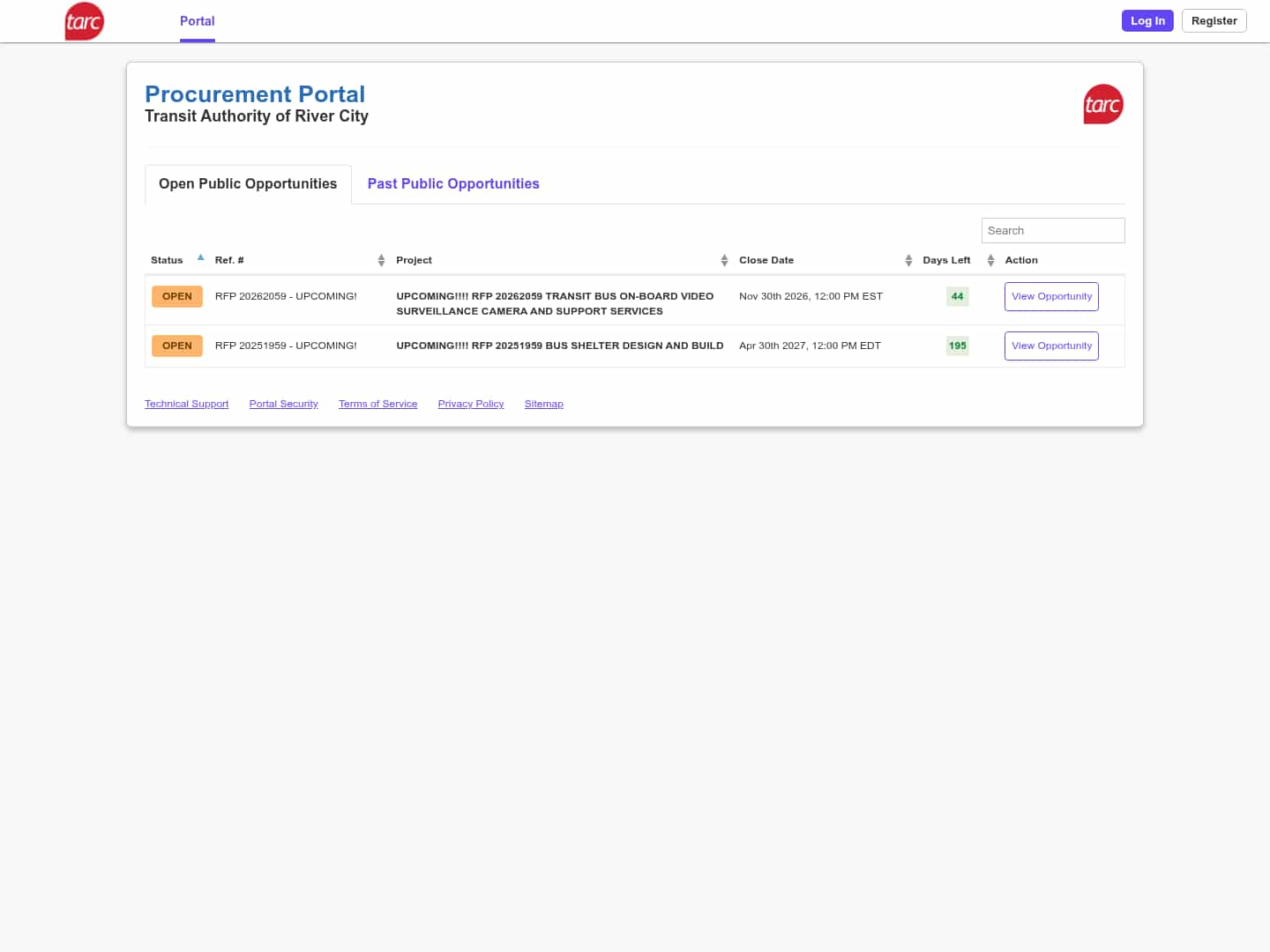This screenshot has height=952, width=1270.
Task: Click the Action column header
Action: tap(1021, 260)
